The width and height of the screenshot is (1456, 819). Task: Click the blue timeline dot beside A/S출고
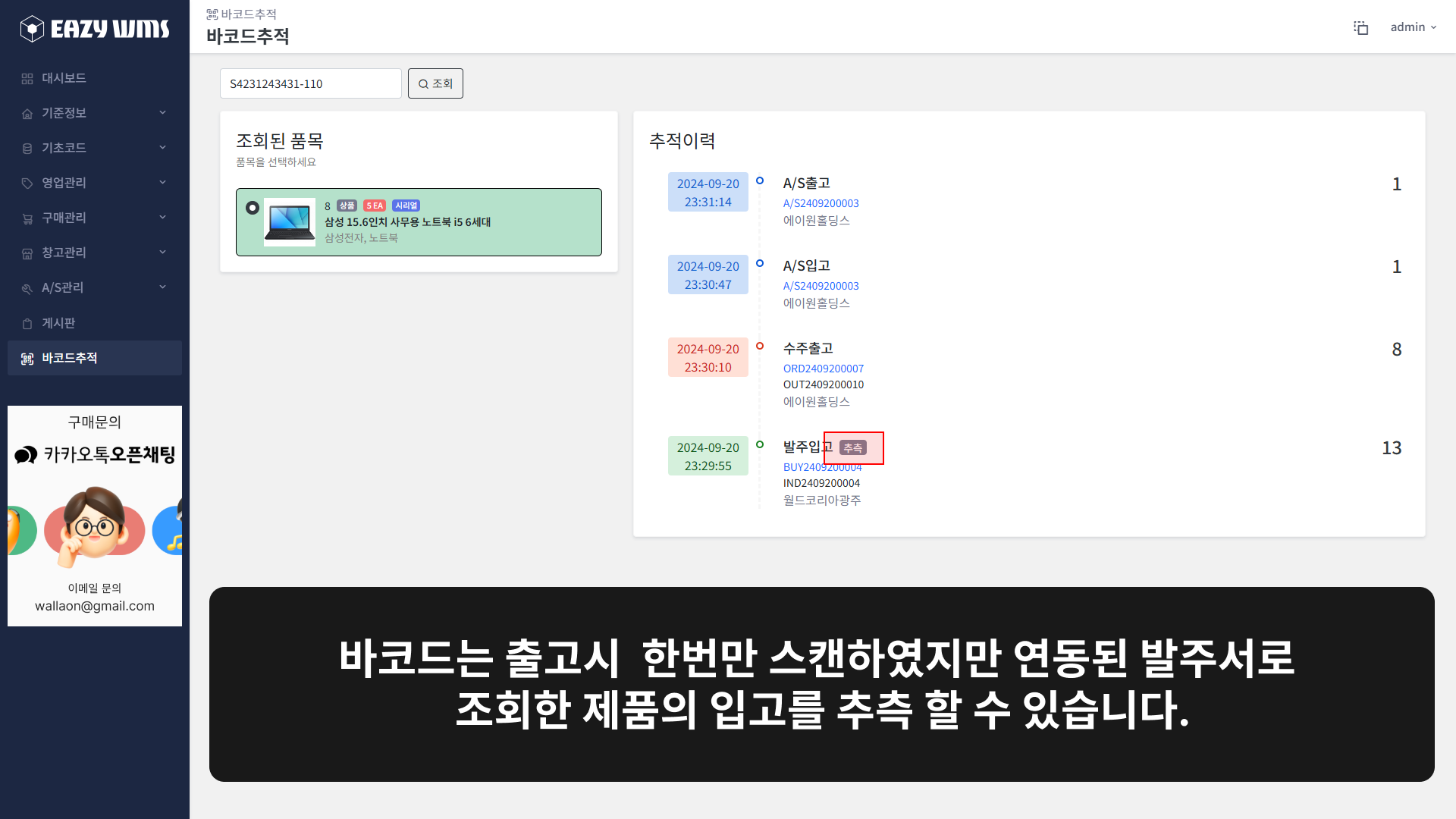point(760,180)
